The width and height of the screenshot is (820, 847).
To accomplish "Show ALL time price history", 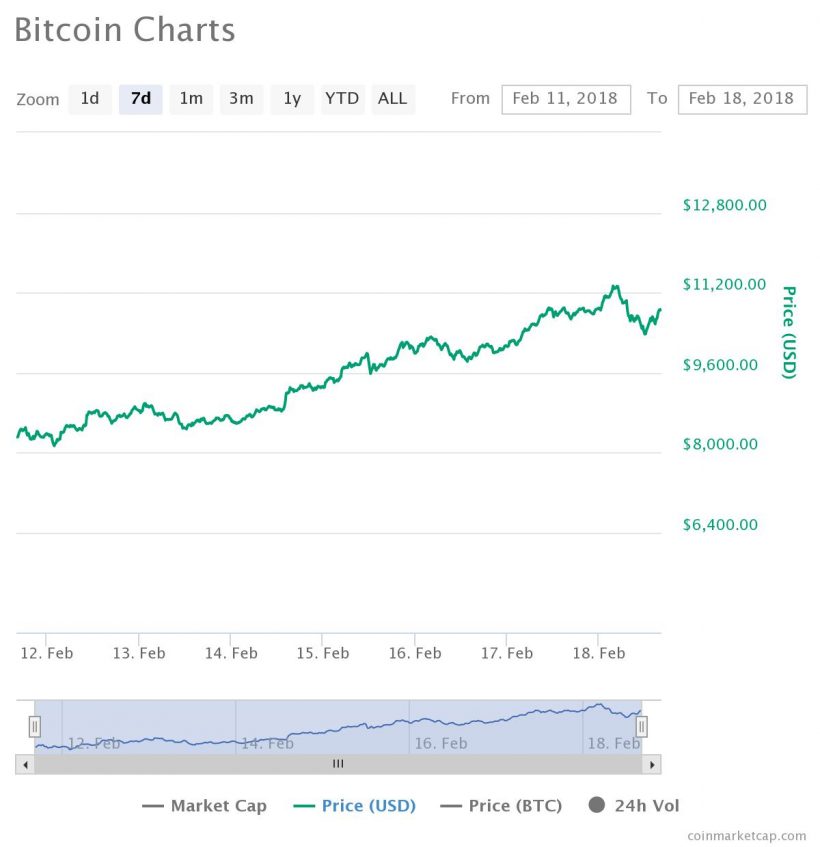I will click(x=393, y=99).
